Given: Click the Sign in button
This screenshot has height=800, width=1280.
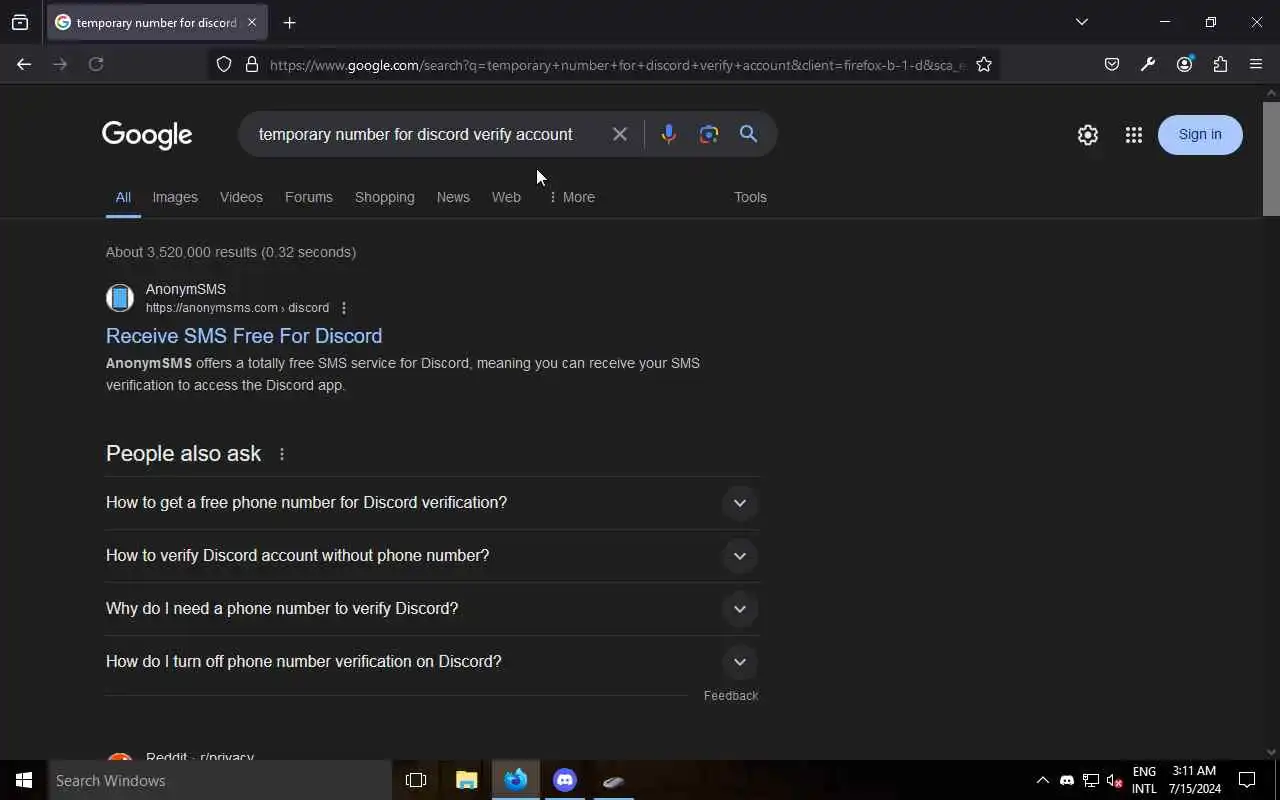Looking at the screenshot, I should (x=1200, y=135).
